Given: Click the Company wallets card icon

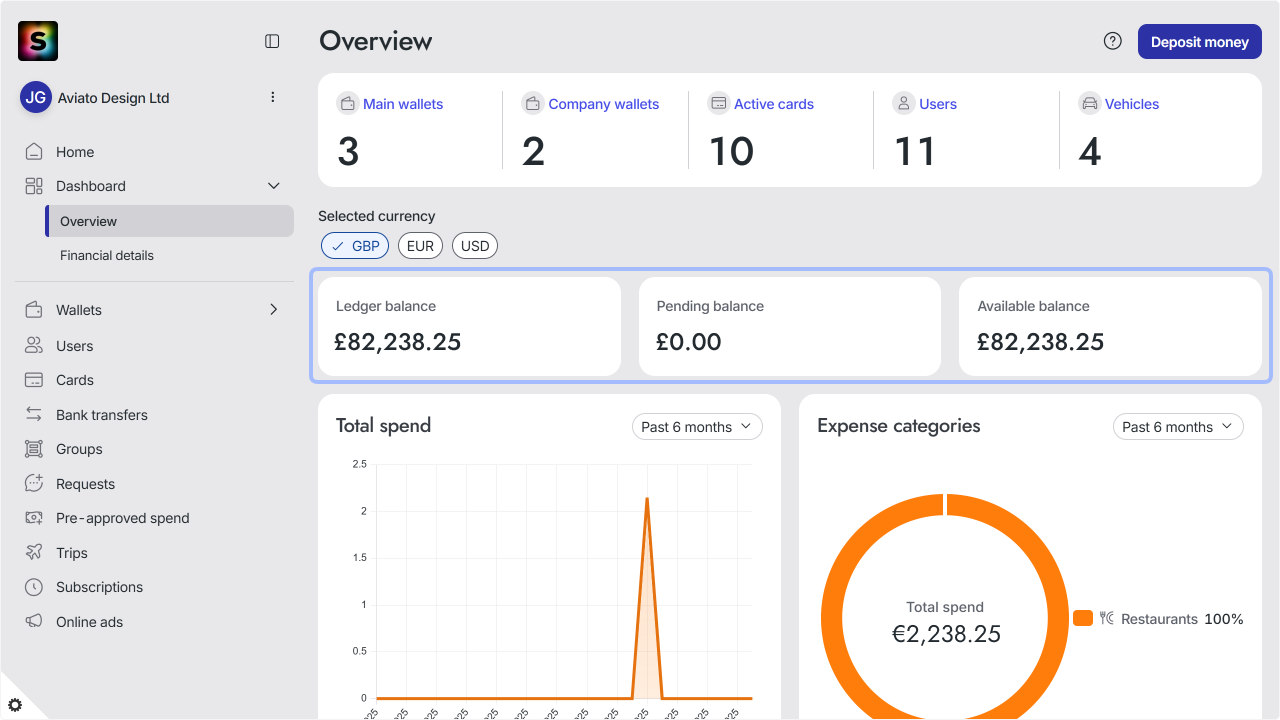Looking at the screenshot, I should (x=532, y=103).
